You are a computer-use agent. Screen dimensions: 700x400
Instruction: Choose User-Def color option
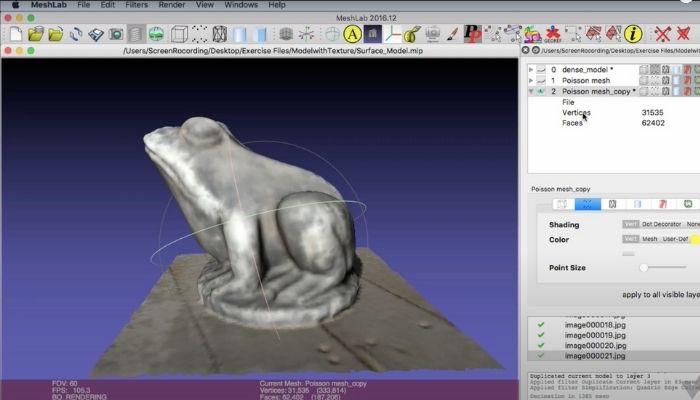[x=675, y=239]
